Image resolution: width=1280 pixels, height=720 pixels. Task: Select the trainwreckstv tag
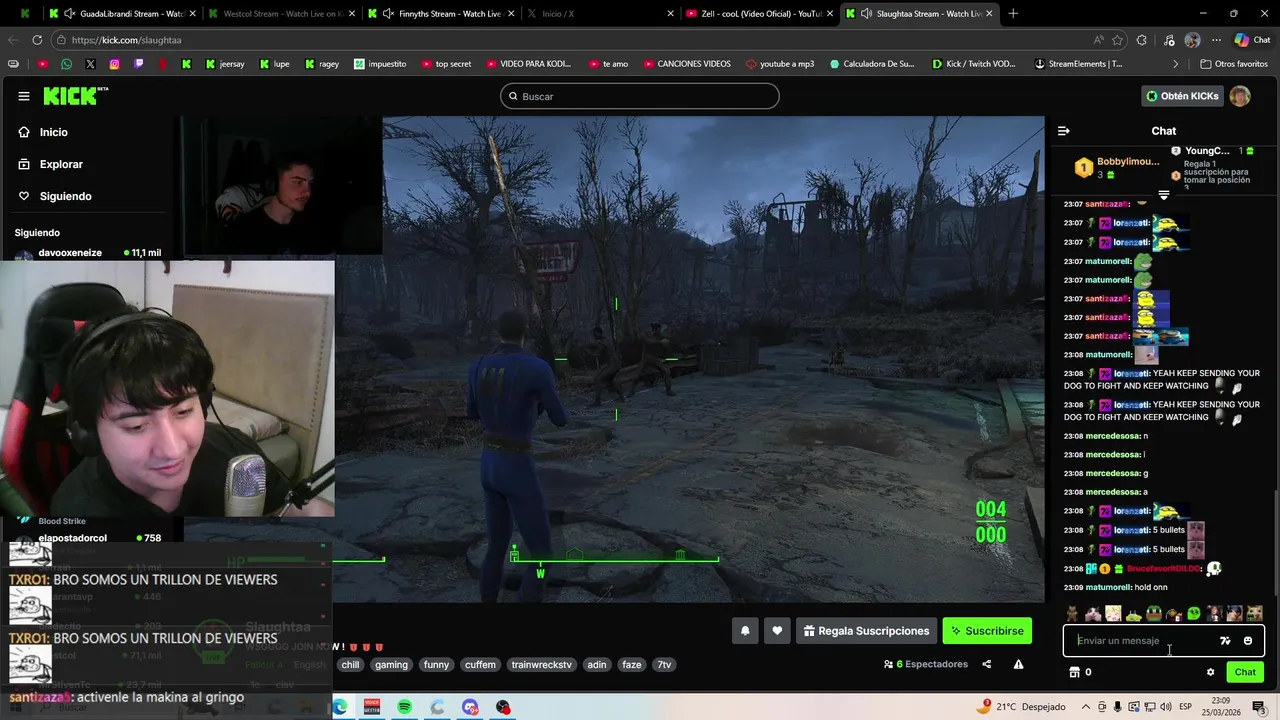[541, 665]
